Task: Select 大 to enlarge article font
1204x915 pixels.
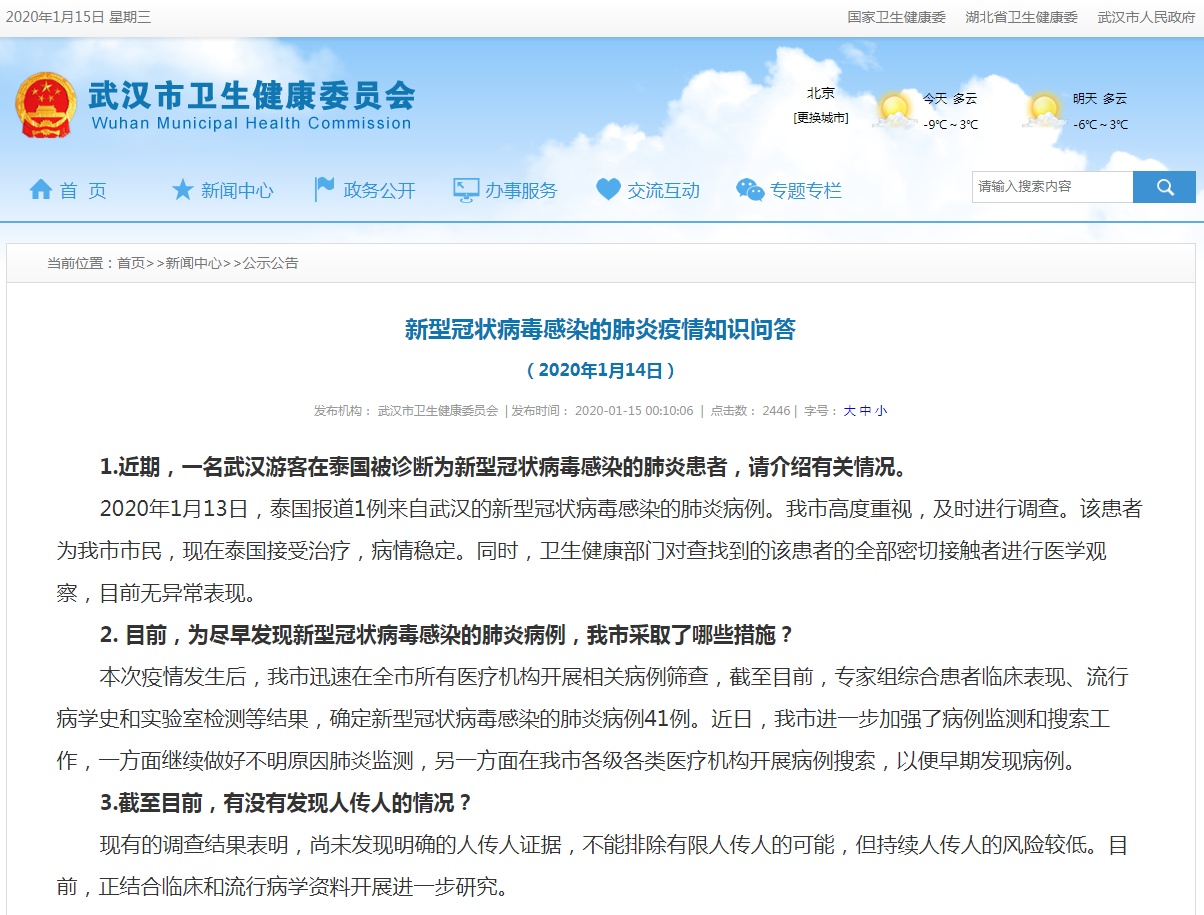Action: (849, 410)
